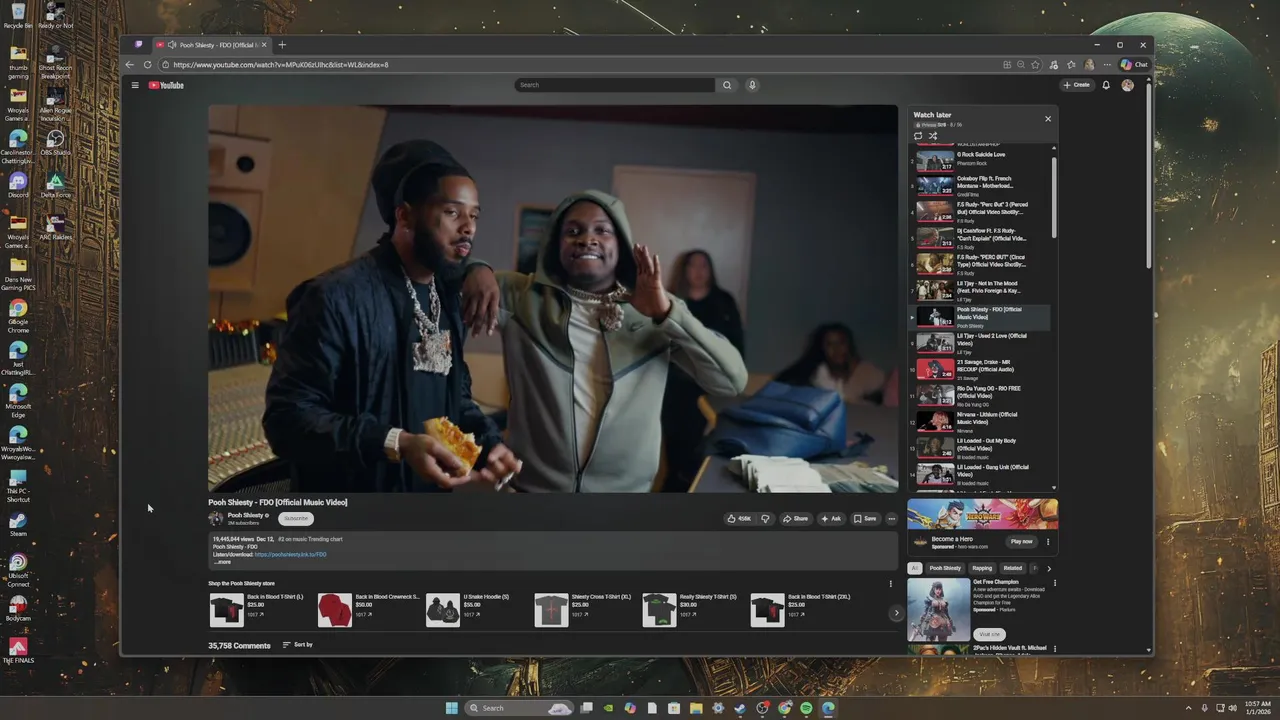The image size is (1280, 720).
Task: Expand description with ...more
Action: [222, 562]
